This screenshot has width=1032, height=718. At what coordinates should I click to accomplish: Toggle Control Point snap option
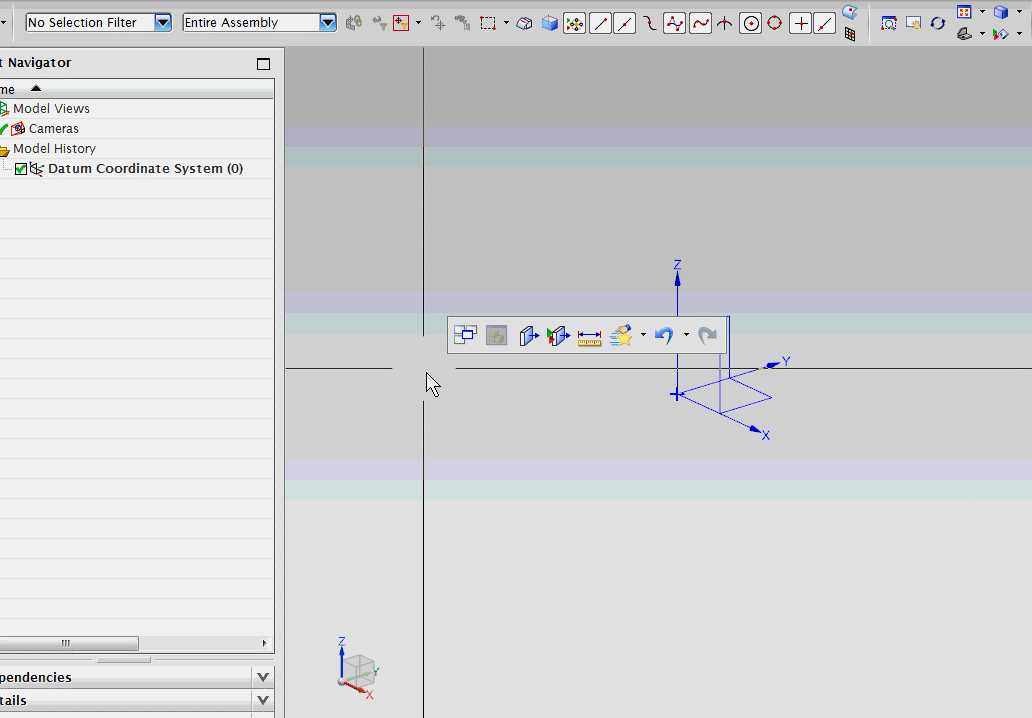pos(675,24)
